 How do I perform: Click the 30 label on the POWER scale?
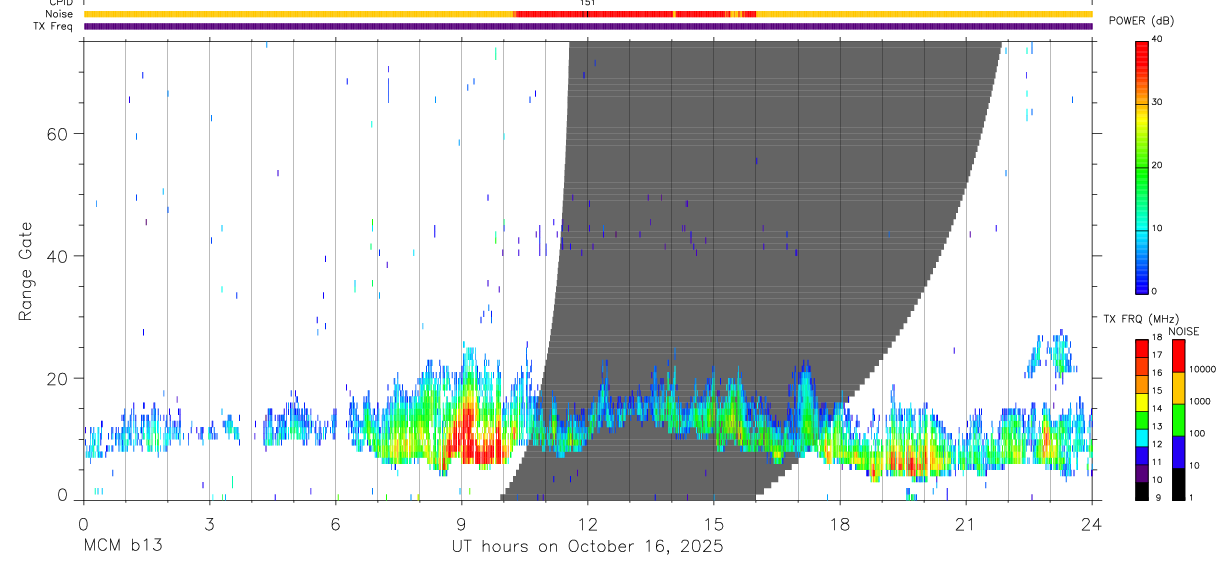1157,102
